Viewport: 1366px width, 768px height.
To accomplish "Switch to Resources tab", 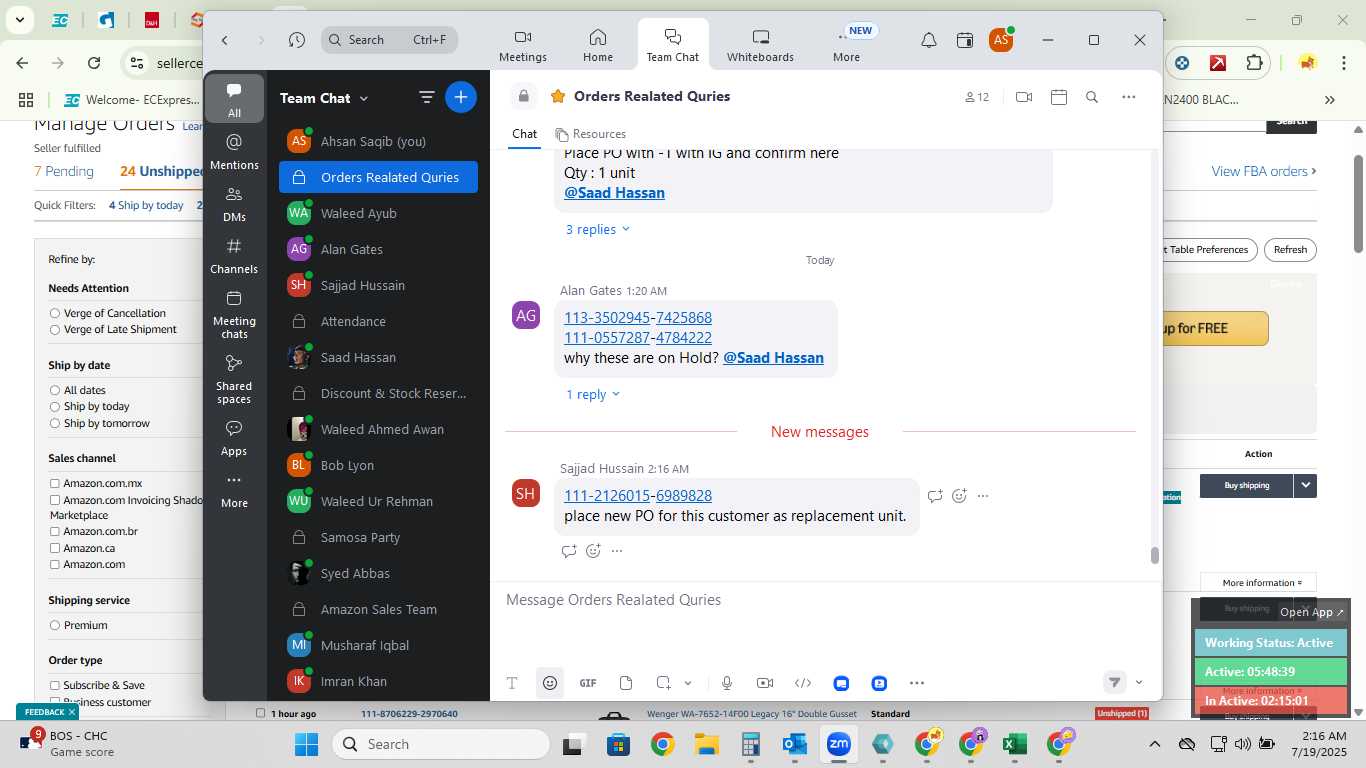I will [591, 134].
